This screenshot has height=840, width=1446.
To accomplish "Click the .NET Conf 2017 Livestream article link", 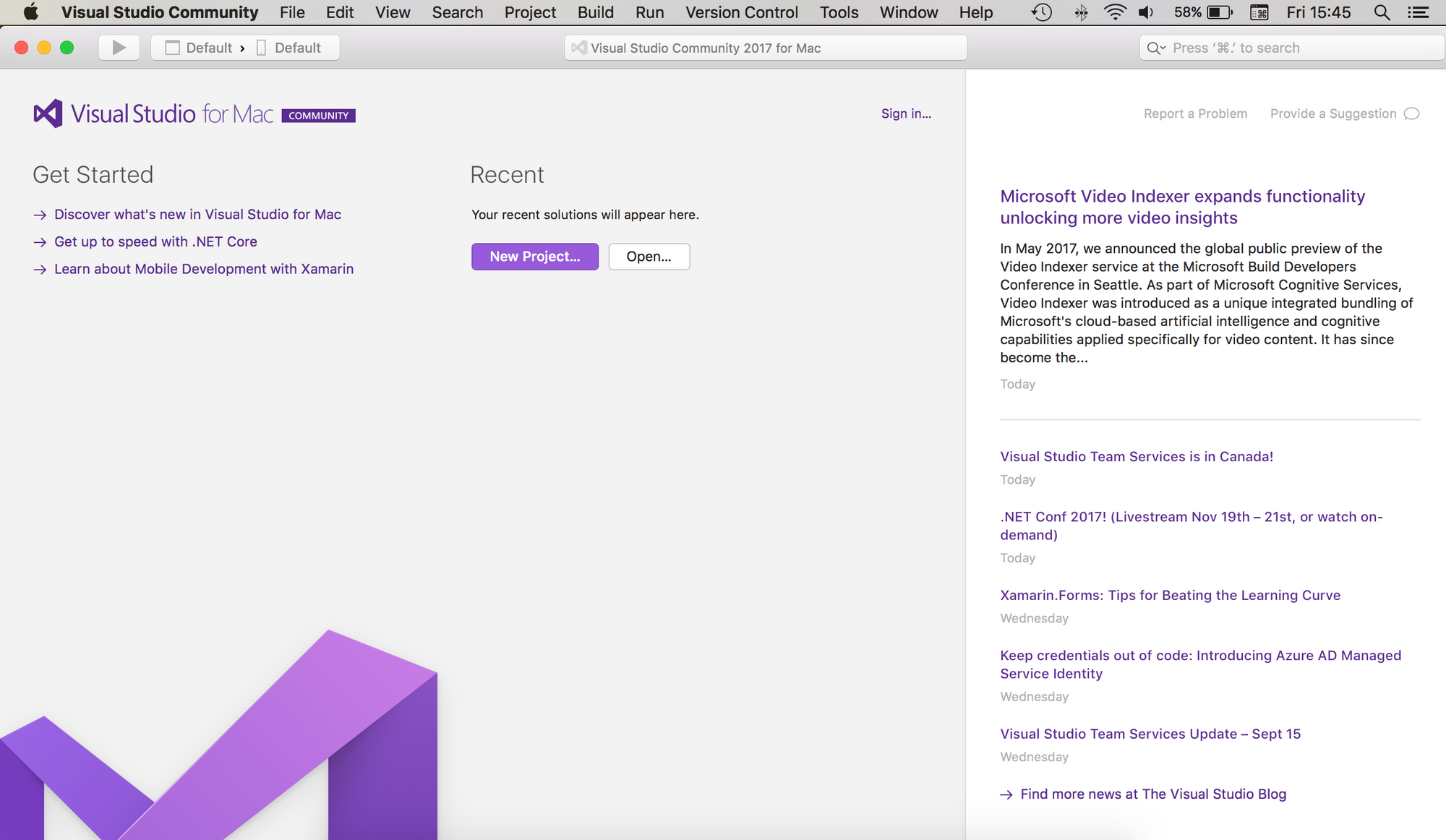I will pyautogui.click(x=1190, y=525).
